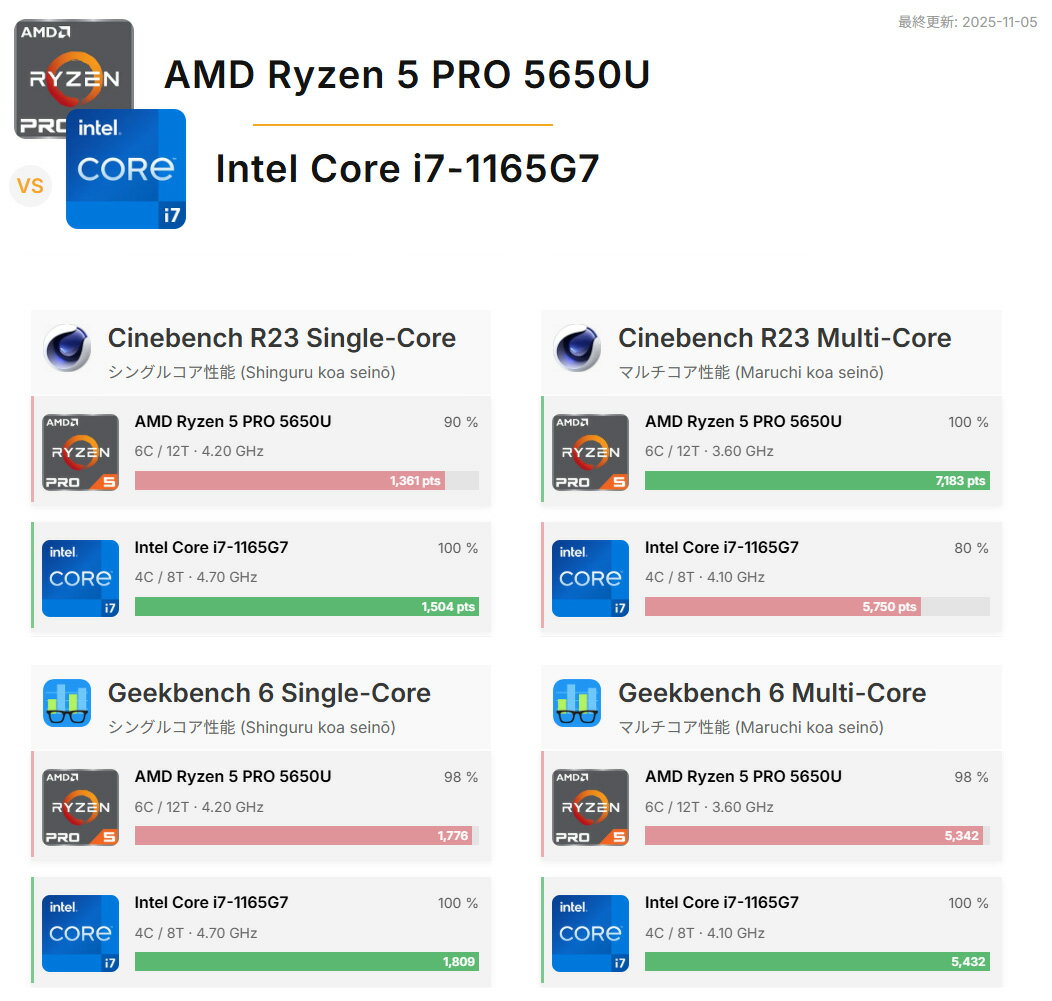Click the Cinebench R23 Multi-Core icon
Image resolution: width=1052 pixels, height=1001 pixels.
pos(577,348)
